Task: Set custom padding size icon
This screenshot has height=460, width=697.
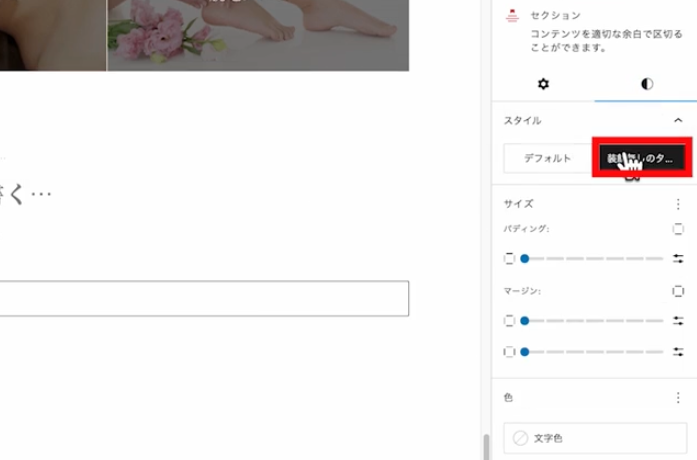Action: (678, 258)
